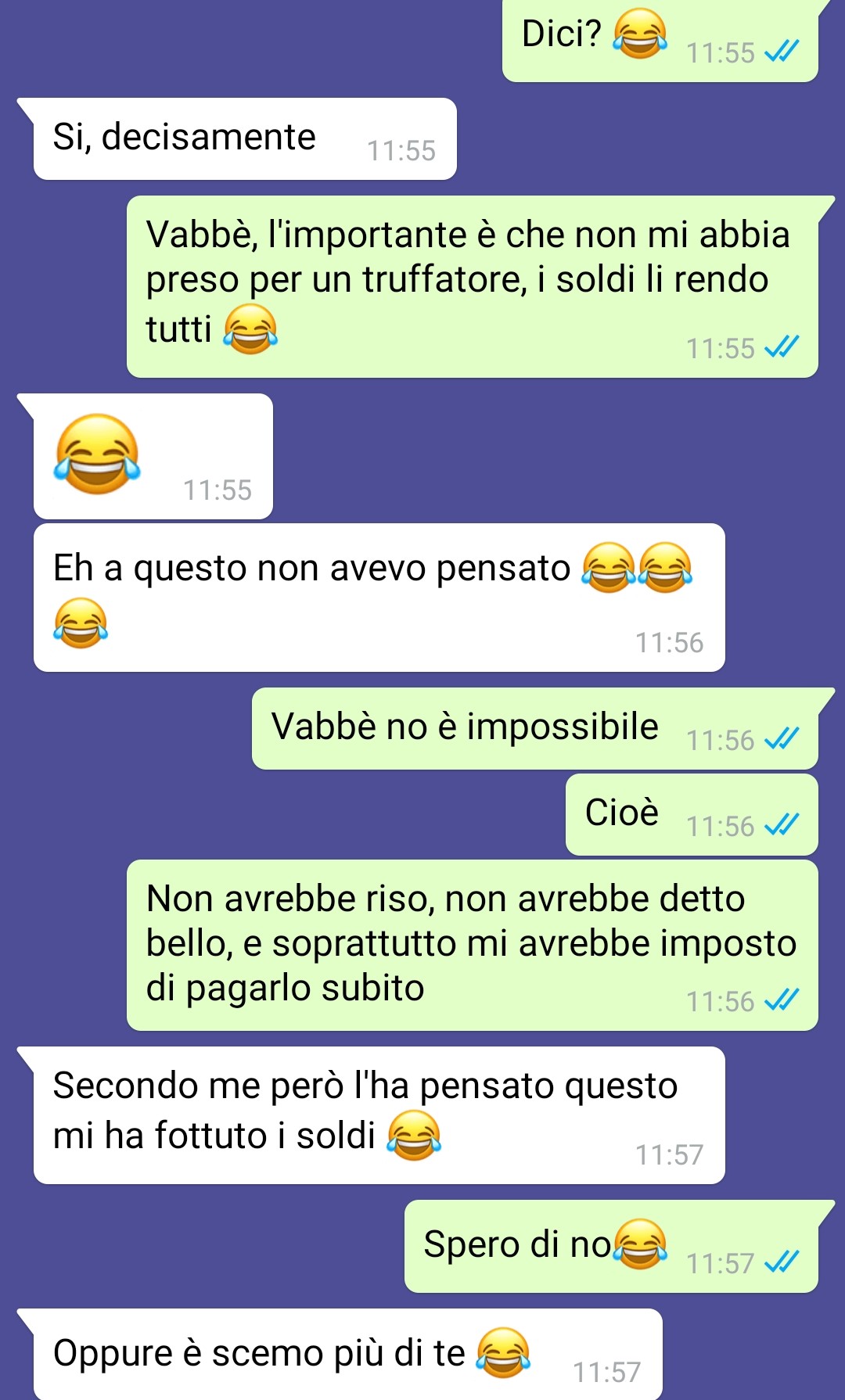Select the 'Oppure è scemo più di te' message
The width and height of the screenshot is (845, 1400).
click(x=348, y=1354)
